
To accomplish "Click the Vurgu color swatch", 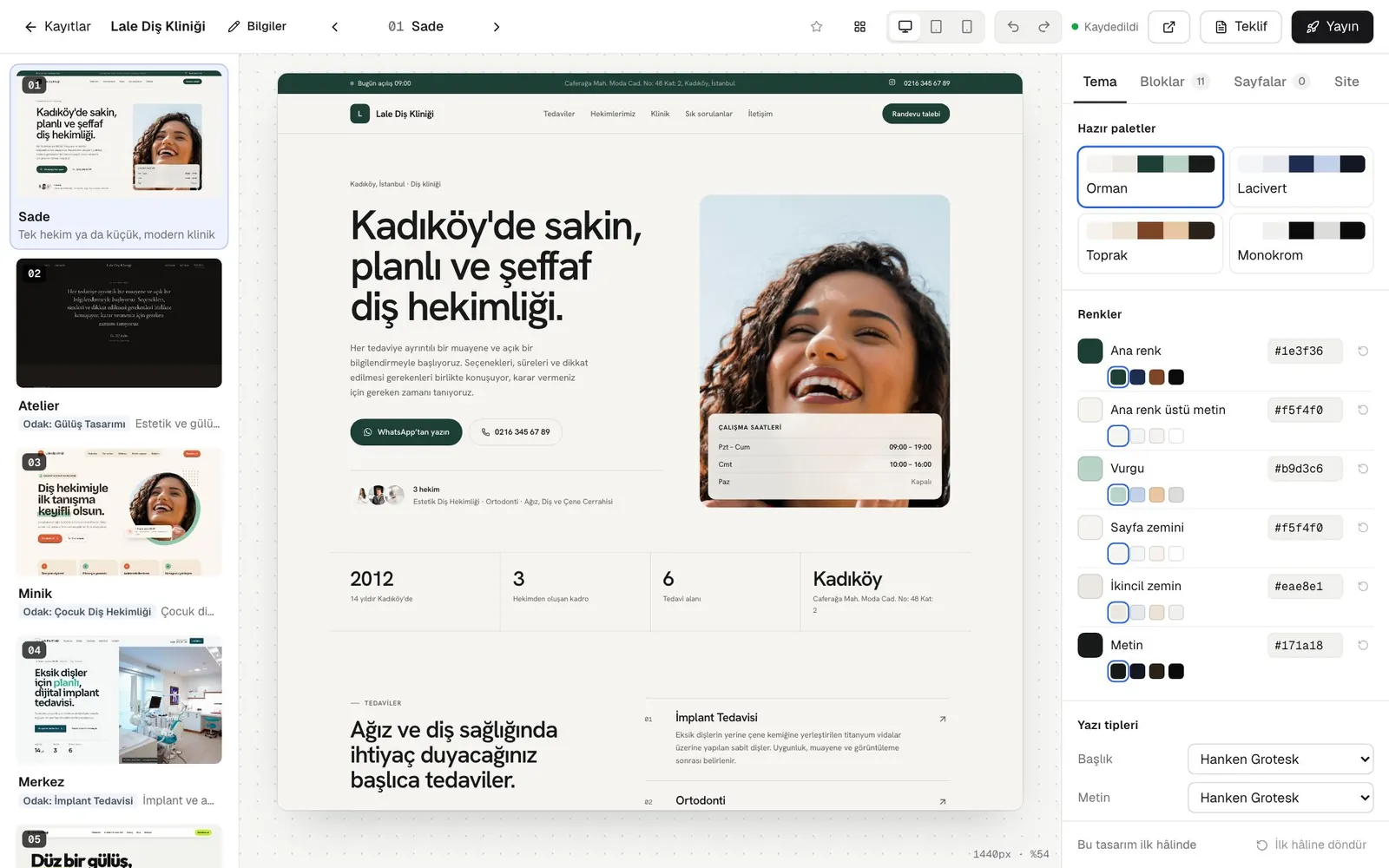I will 1090,469.
